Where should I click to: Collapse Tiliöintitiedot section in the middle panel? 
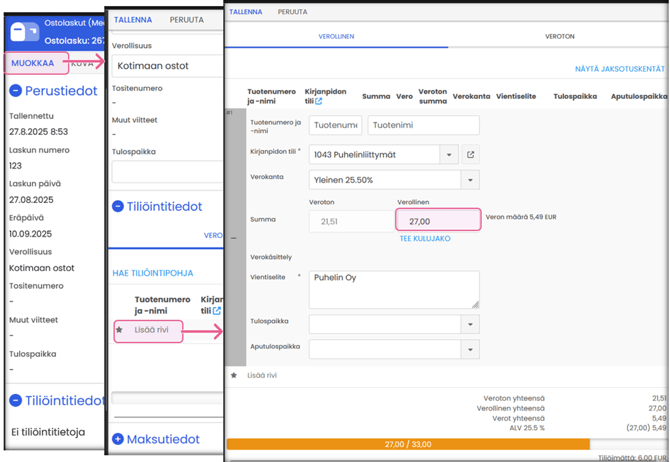pyautogui.click(x=118, y=206)
